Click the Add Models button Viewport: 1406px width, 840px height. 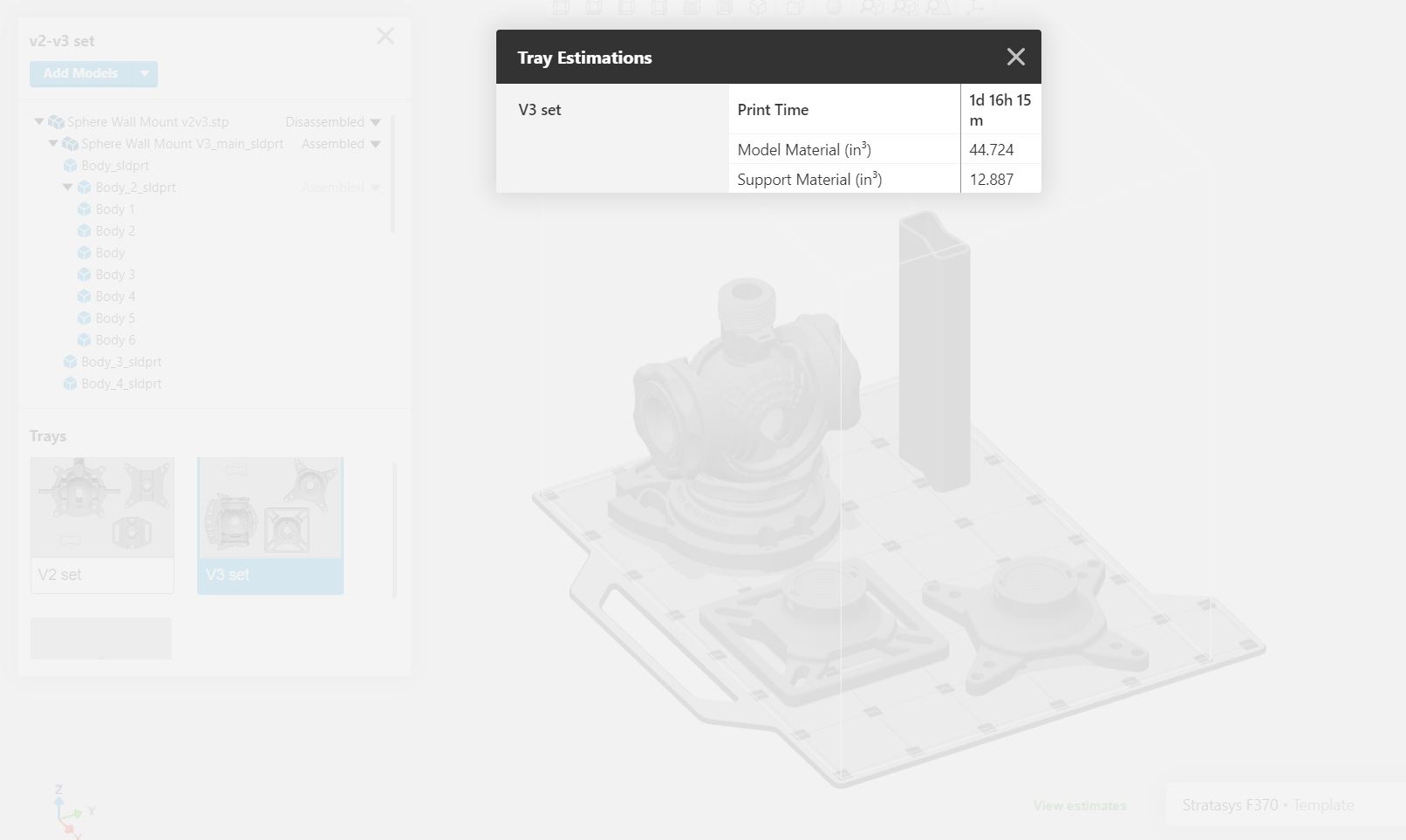[x=80, y=73]
